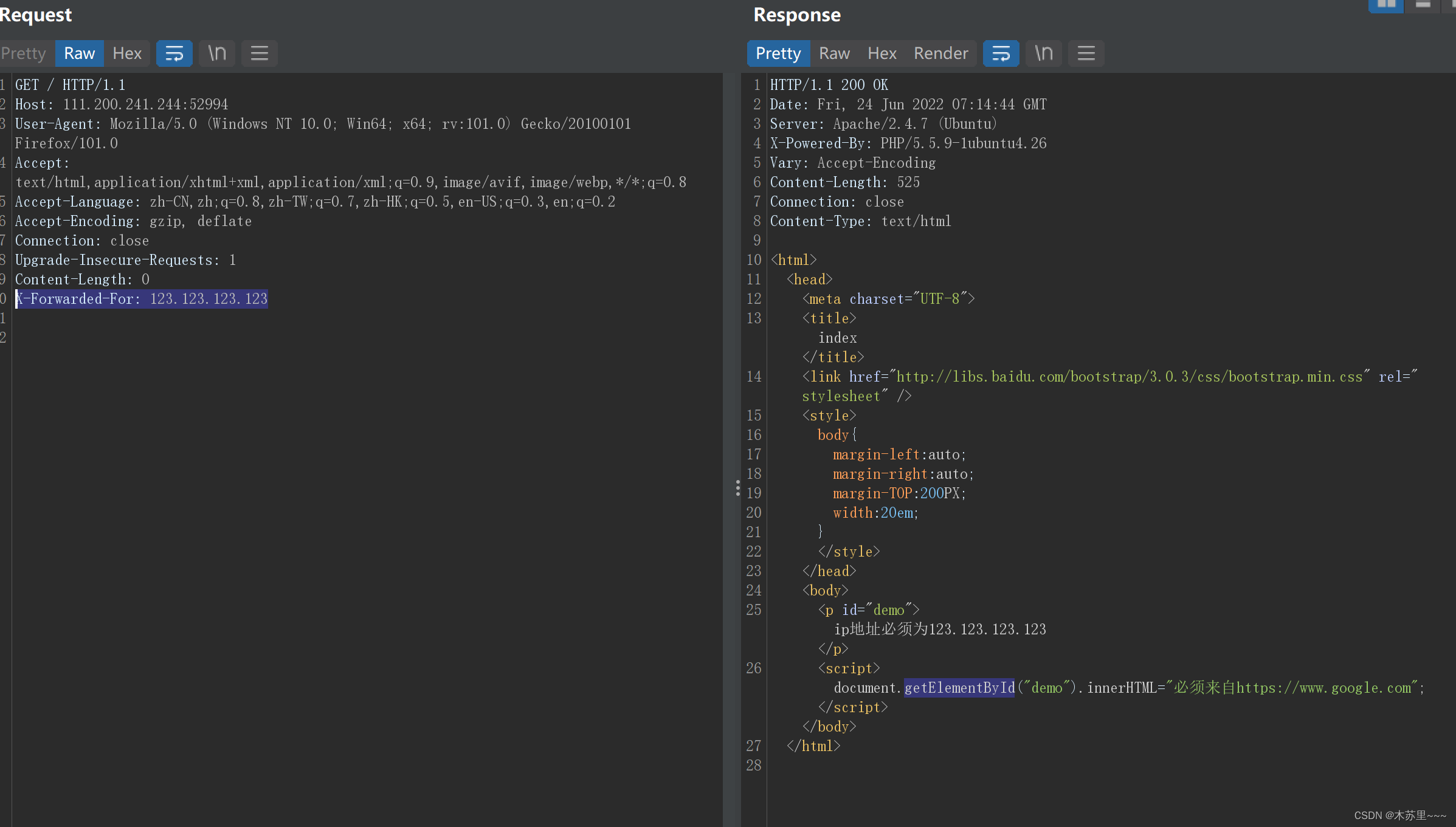1456x827 pixels.
Task: Click the bootstrap.min.css link URL
Action: (x=1129, y=377)
